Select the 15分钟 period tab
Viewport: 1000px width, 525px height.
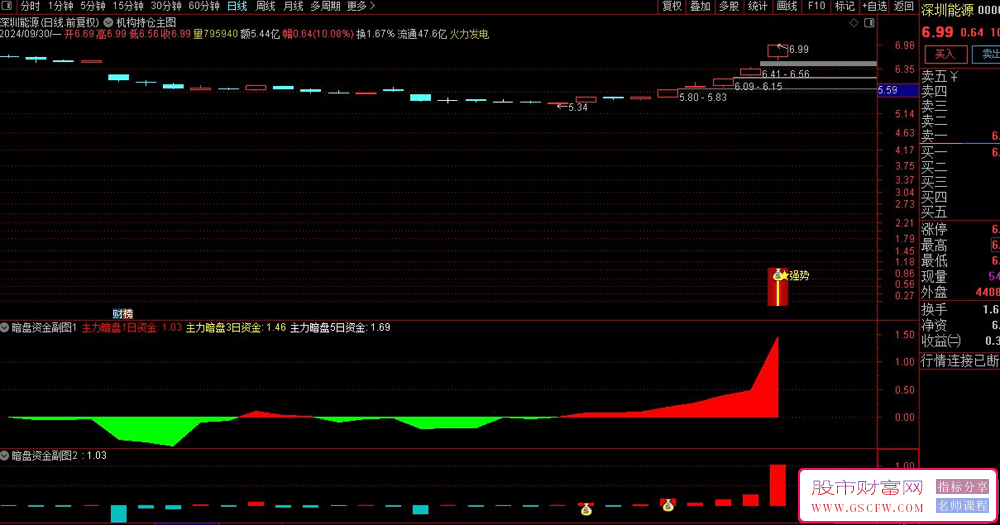(x=128, y=6)
